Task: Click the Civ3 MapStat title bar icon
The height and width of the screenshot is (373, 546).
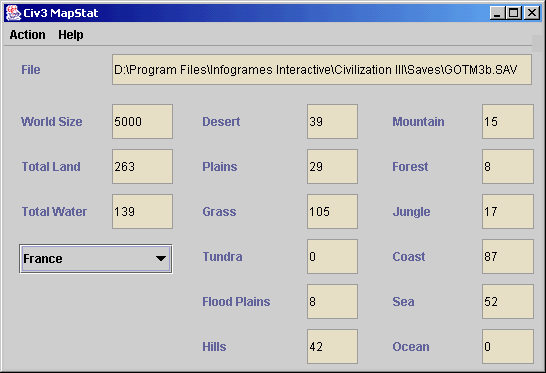Action: click(x=13, y=13)
